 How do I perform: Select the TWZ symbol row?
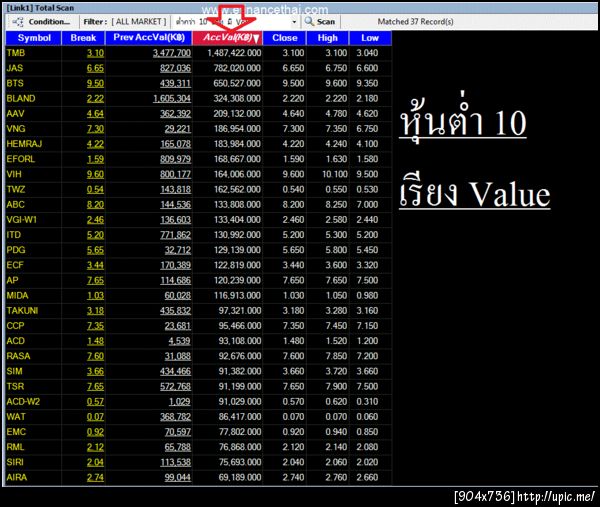tap(199, 189)
